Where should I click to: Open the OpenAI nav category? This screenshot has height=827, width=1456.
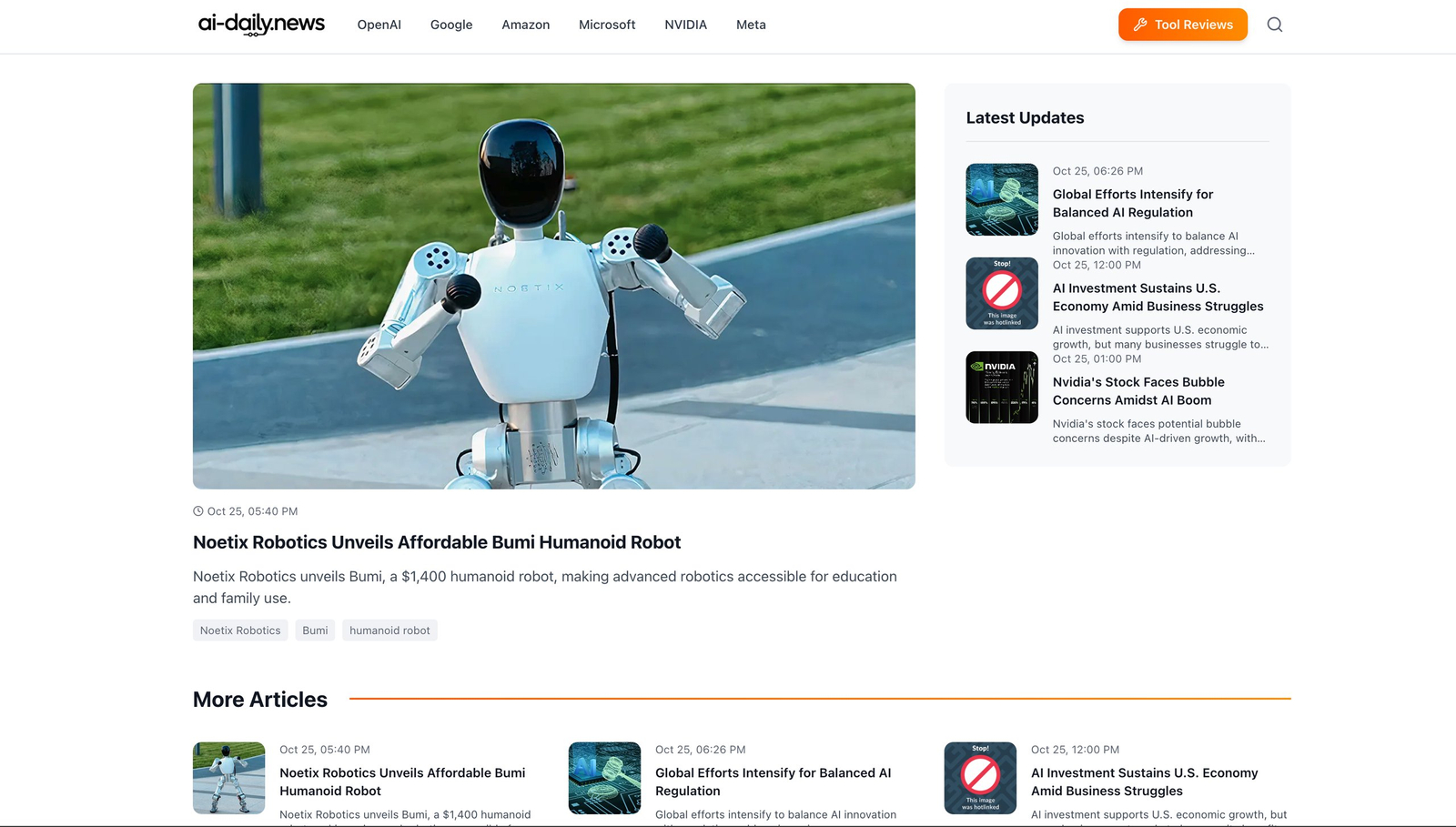click(379, 25)
